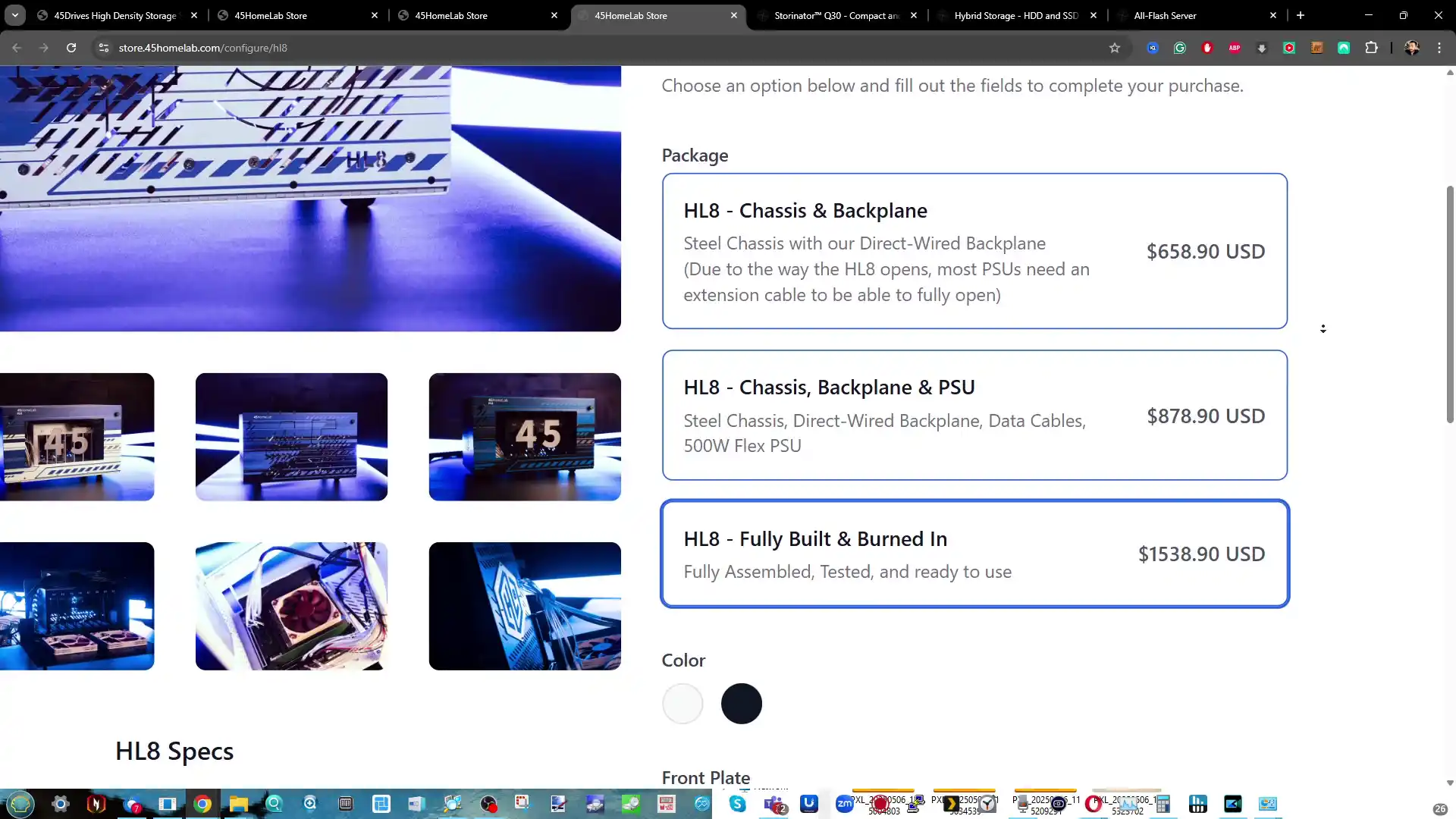Switch to the All-Flash Server tab
The height and width of the screenshot is (819, 1456).
[x=1197, y=15]
